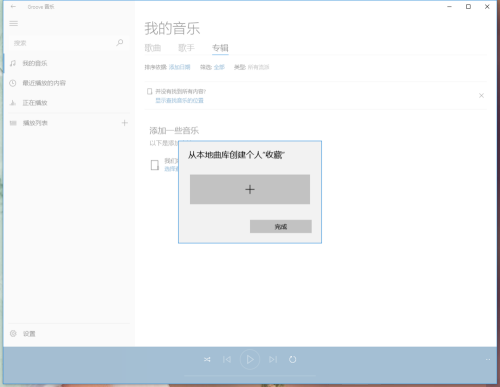Minimize the Groove window
Viewport: 500px width, 387px height.
click(x=449, y=7)
